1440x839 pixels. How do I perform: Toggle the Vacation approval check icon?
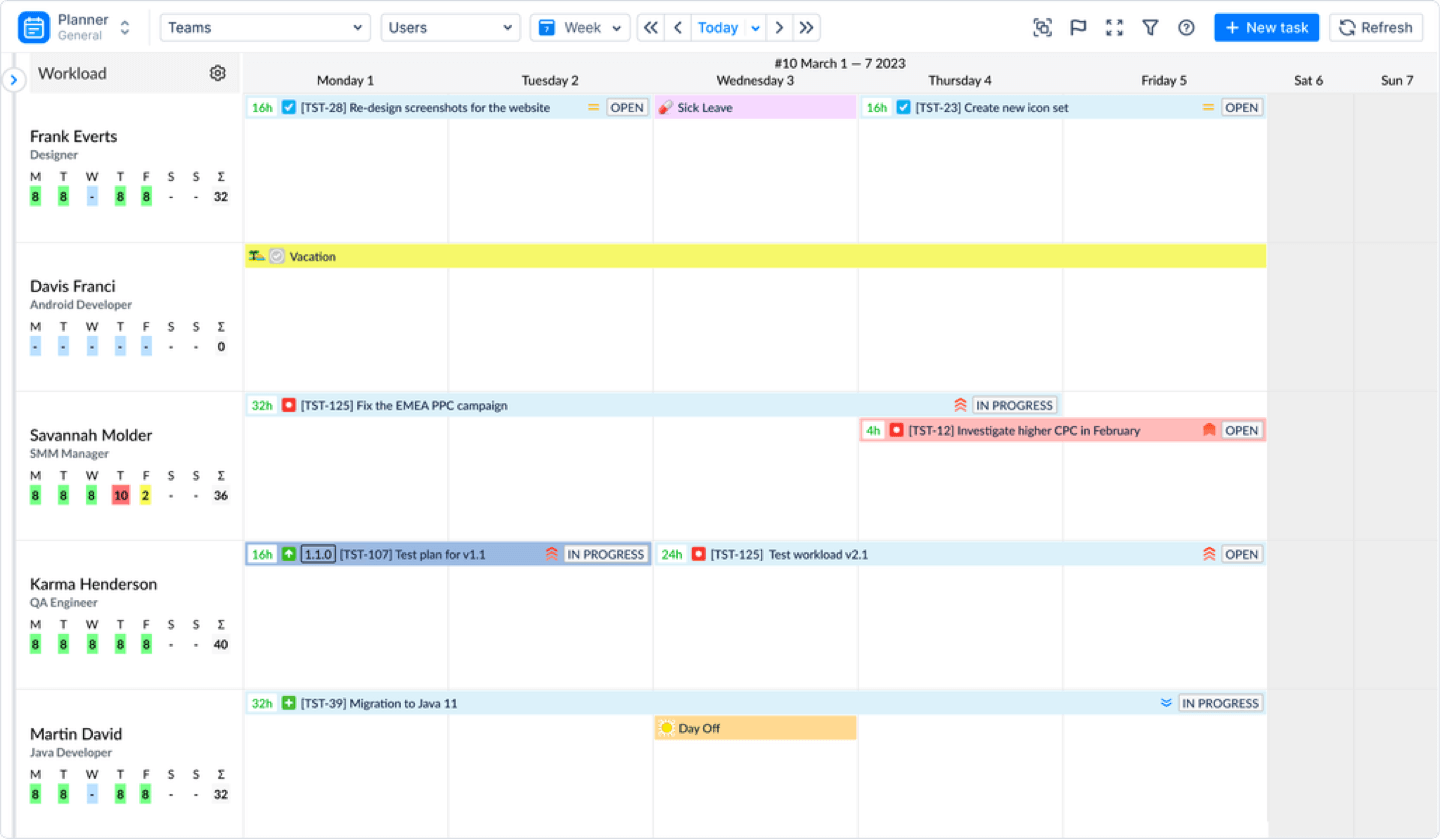(x=277, y=256)
